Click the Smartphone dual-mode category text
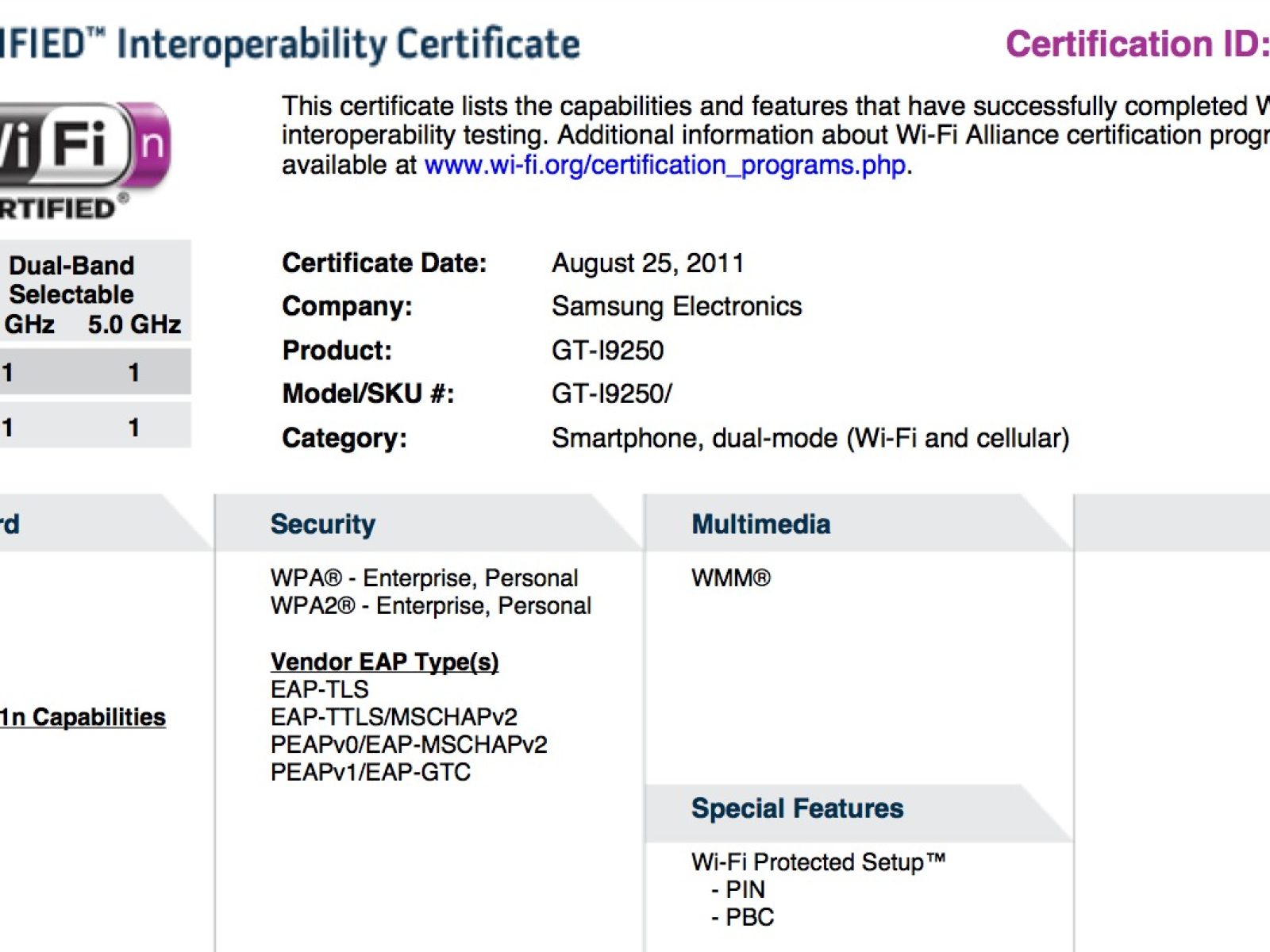1270x952 pixels. 810,438
